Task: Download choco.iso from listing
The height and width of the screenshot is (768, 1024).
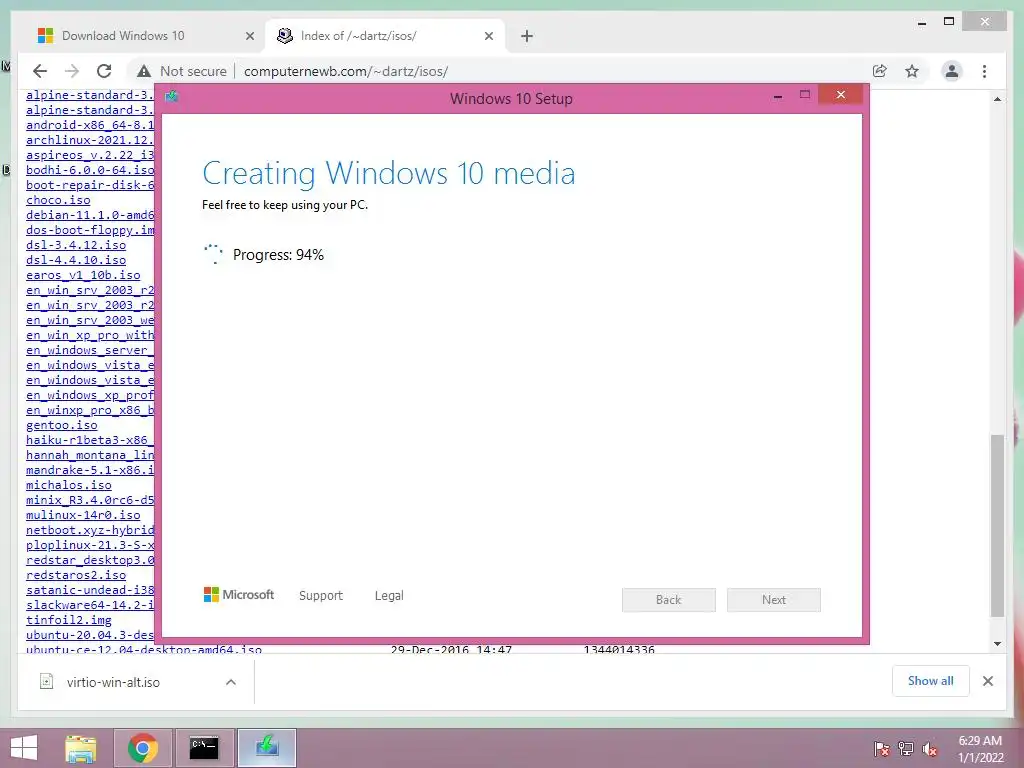Action: tap(58, 200)
